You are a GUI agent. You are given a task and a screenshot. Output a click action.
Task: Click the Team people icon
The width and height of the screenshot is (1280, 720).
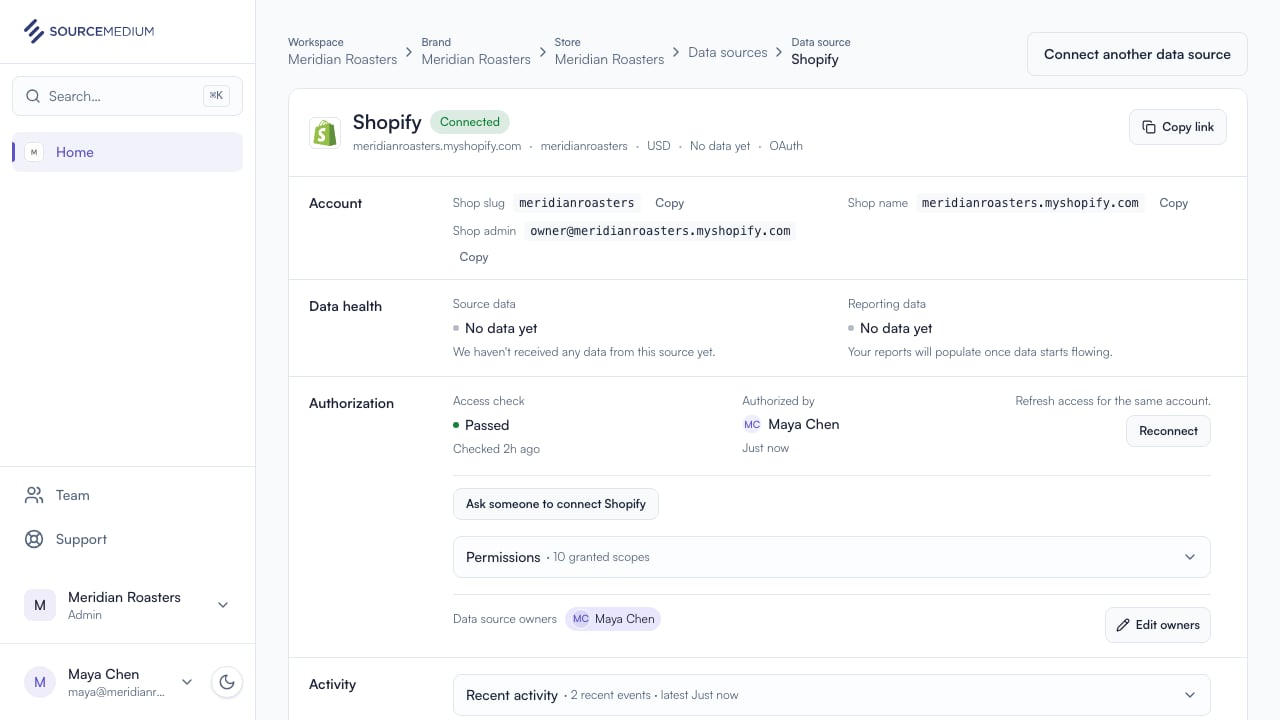click(x=34, y=495)
